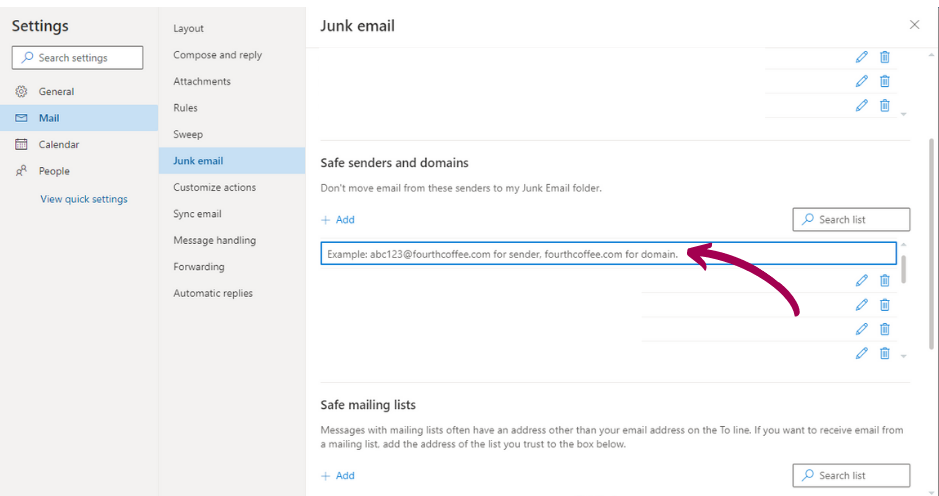The height and width of the screenshot is (496, 939).
Task: Open the View quick settings link
Action: [84, 199]
